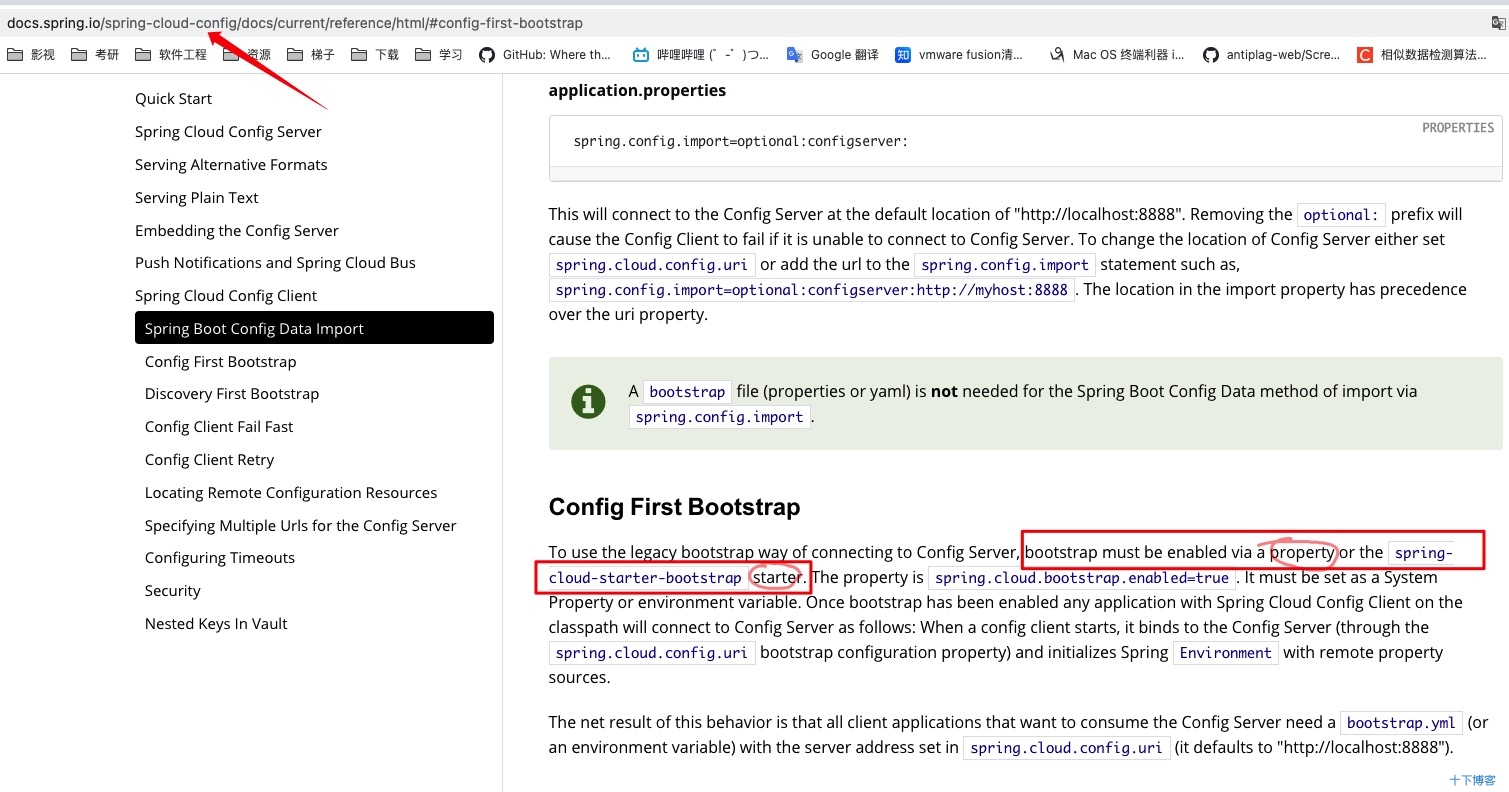This screenshot has width=1509, height=792.
Task: Open the vmware fusion清... bookmark
Action: click(959, 55)
